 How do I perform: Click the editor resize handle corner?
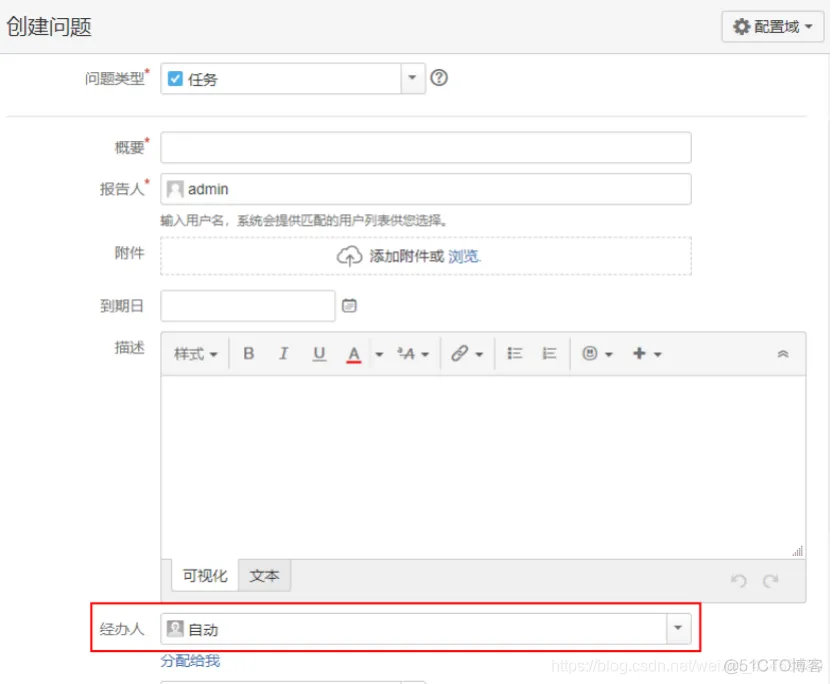tap(798, 551)
